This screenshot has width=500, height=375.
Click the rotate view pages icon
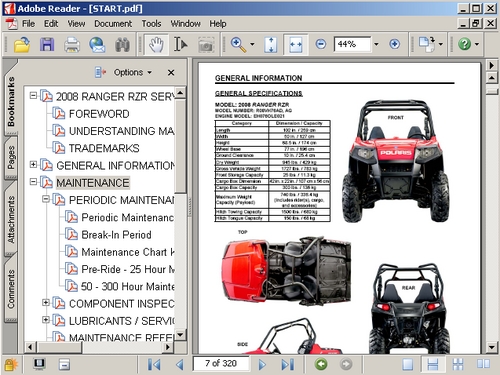(427, 44)
